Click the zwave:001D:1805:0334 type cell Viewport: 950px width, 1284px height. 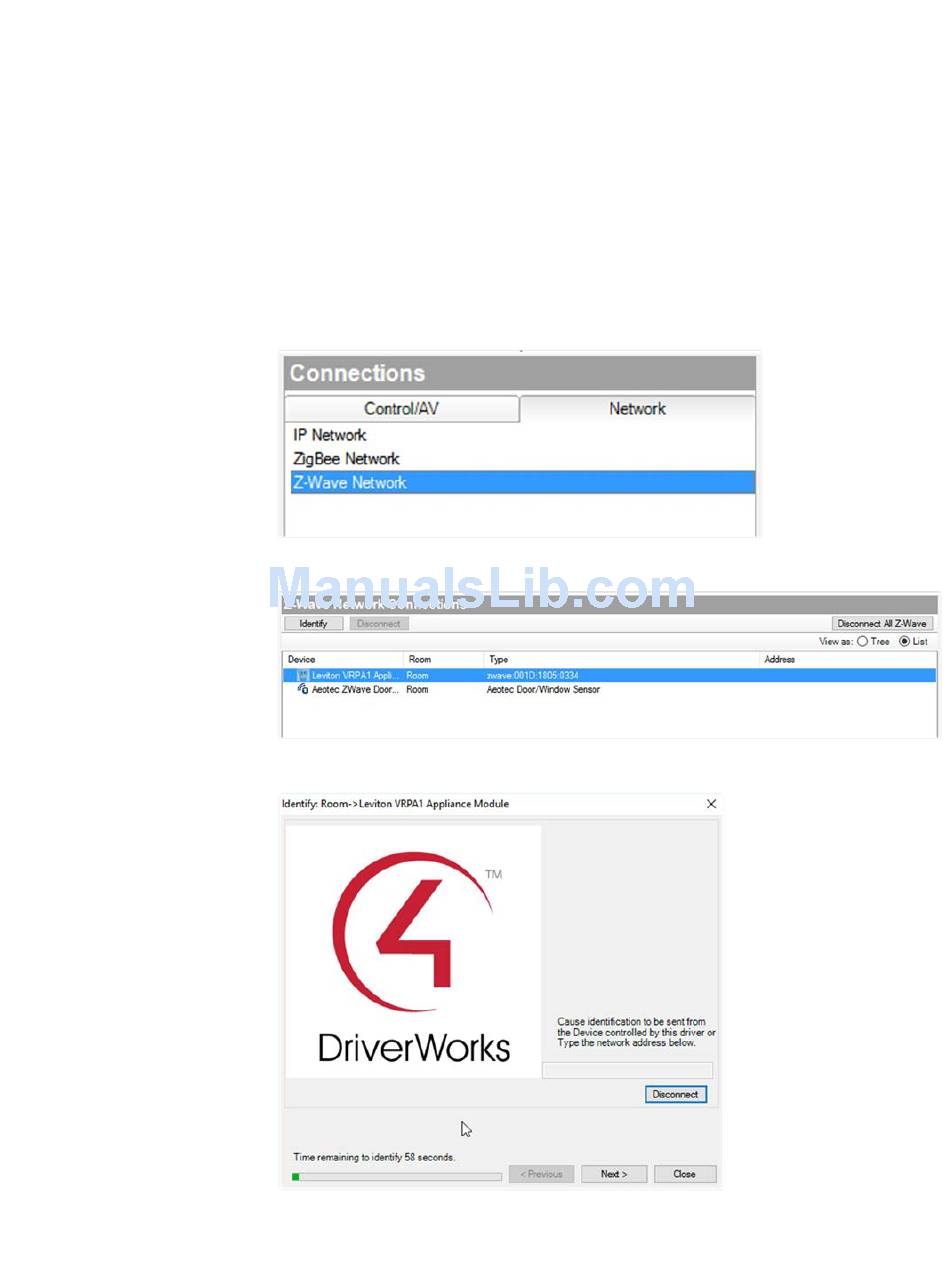(532, 676)
